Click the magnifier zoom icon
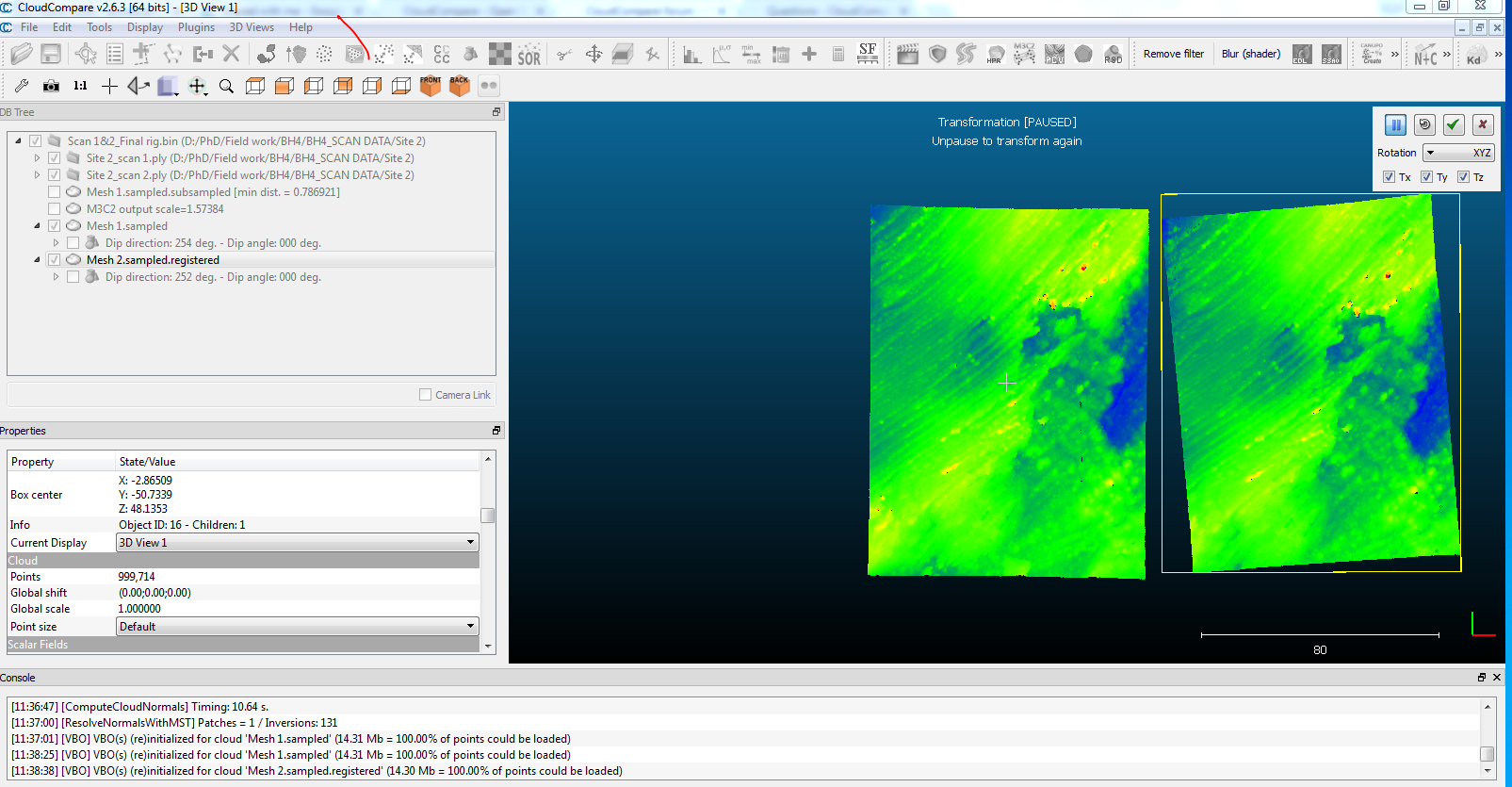 226,86
